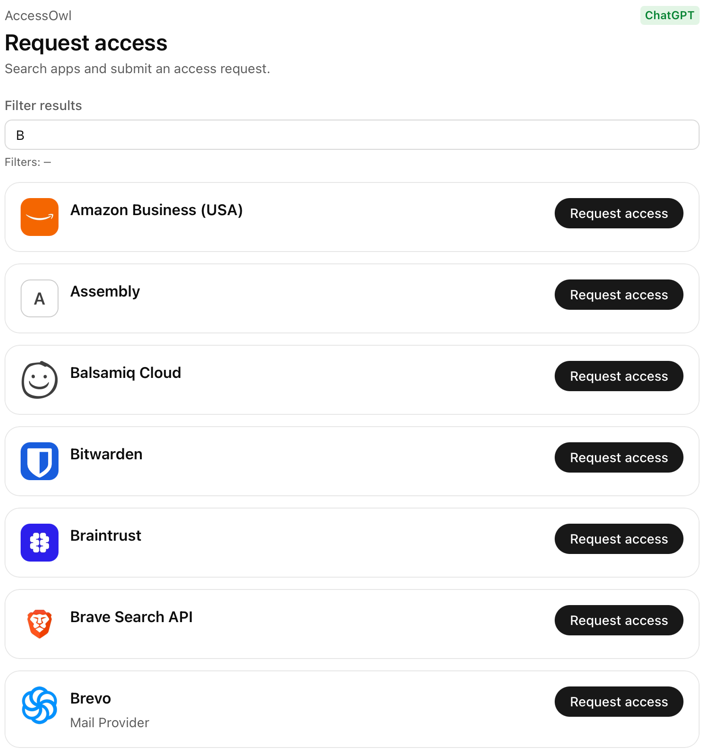
Task: Click the Braintrust blue flower icon
Action: pyautogui.click(x=40, y=543)
